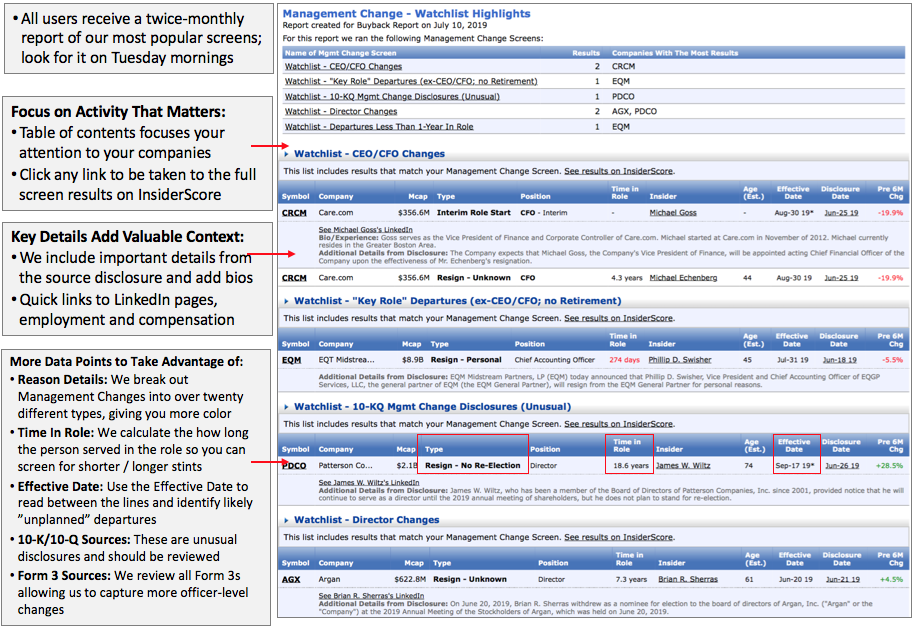The width and height of the screenshot is (917, 630).
Task: Open Jun-25 19 disclosure in the Michael Echenberg row
Action: [841, 278]
